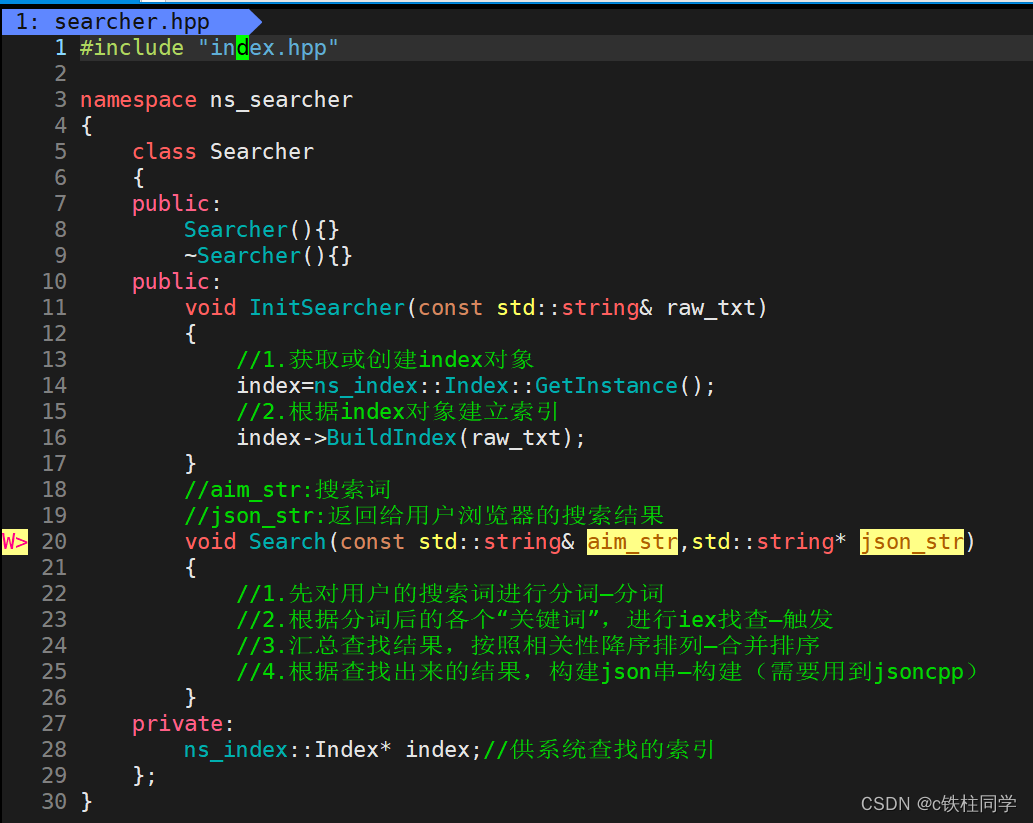The width and height of the screenshot is (1033, 823).
Task: Click the Index* member type on line 28
Action: pos(352,750)
